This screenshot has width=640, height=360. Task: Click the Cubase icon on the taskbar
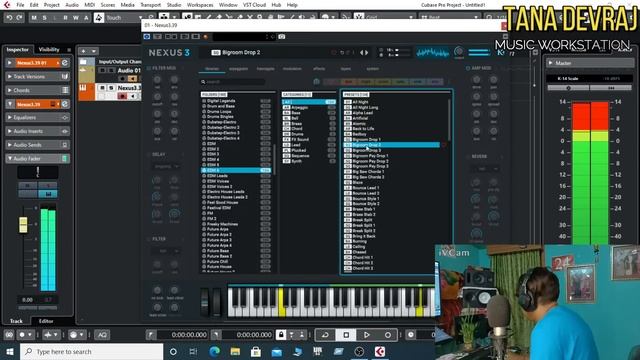point(380,351)
